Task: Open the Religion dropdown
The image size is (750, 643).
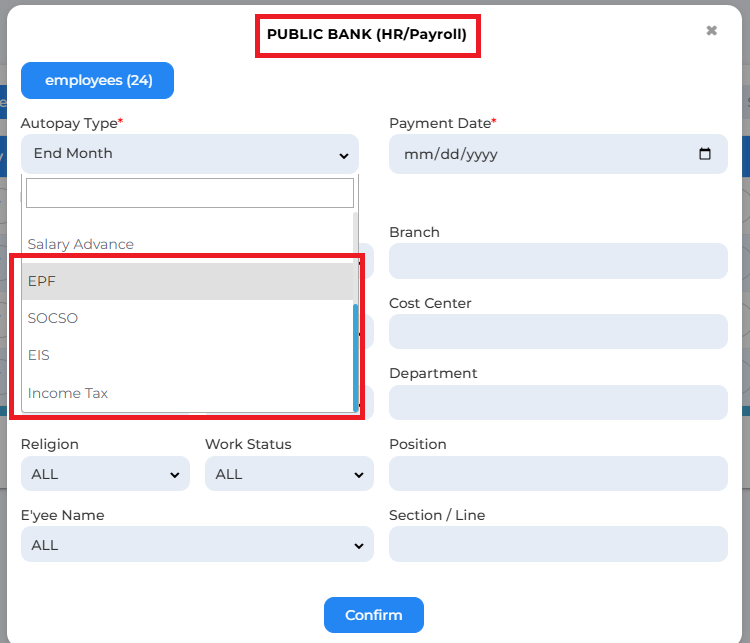Action: (x=105, y=474)
